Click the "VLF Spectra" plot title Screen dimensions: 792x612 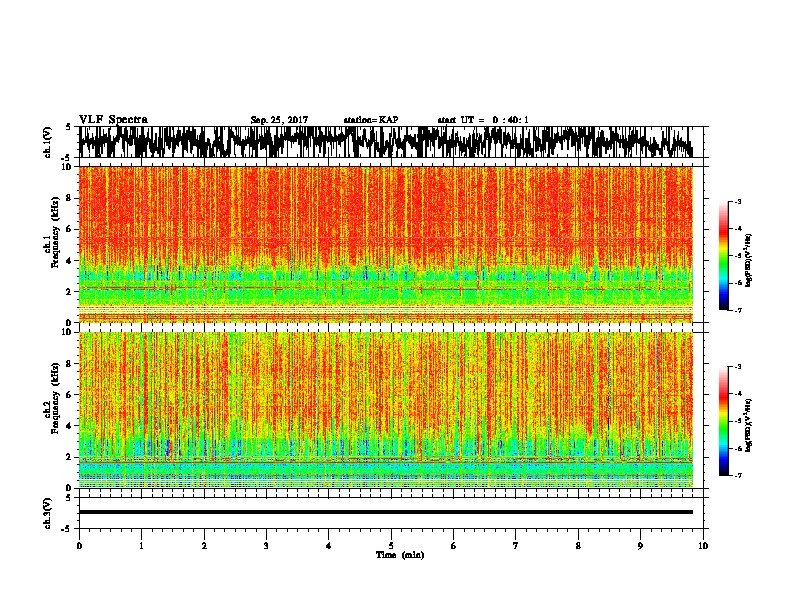[x=113, y=120]
